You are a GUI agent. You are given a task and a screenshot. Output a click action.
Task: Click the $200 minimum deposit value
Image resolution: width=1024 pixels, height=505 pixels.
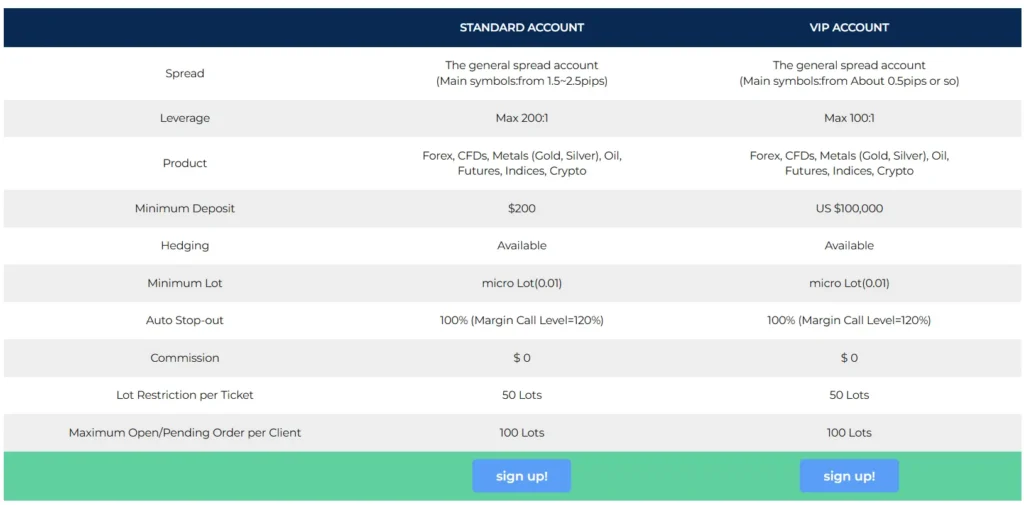pos(521,208)
